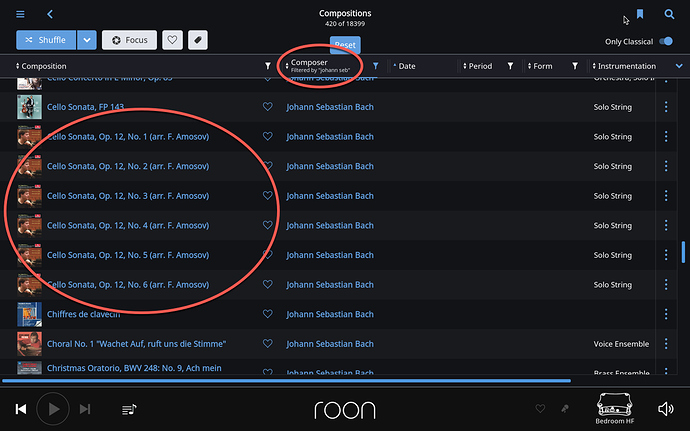Open the tags filter button

pos(198,40)
